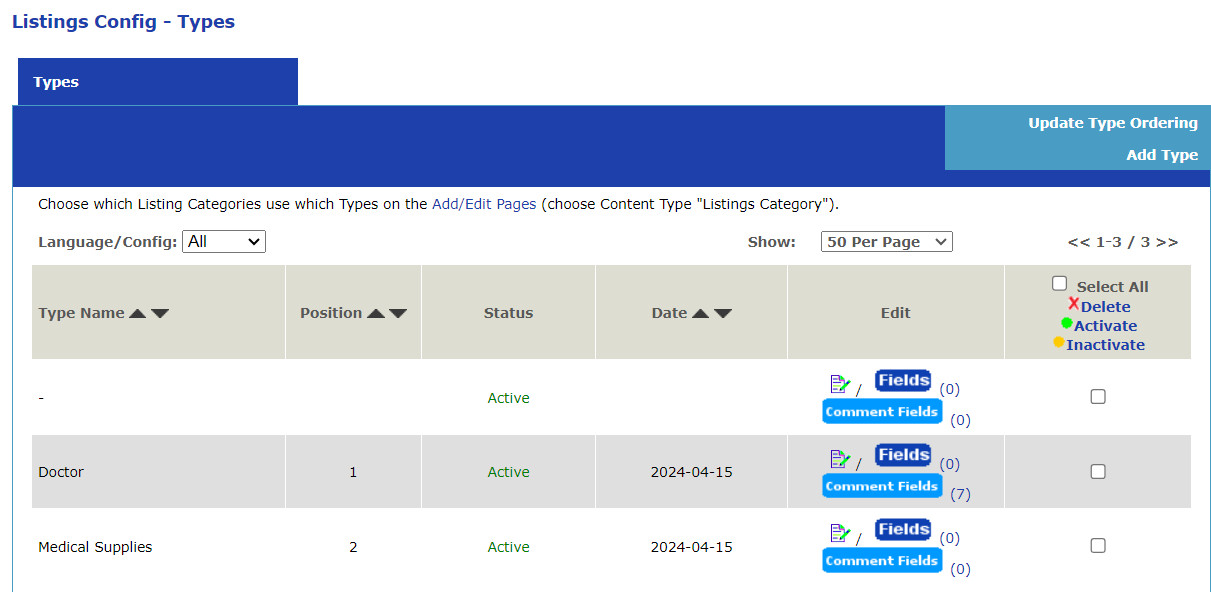Click Add Type
The height and width of the screenshot is (592, 1211).
[1161, 155]
